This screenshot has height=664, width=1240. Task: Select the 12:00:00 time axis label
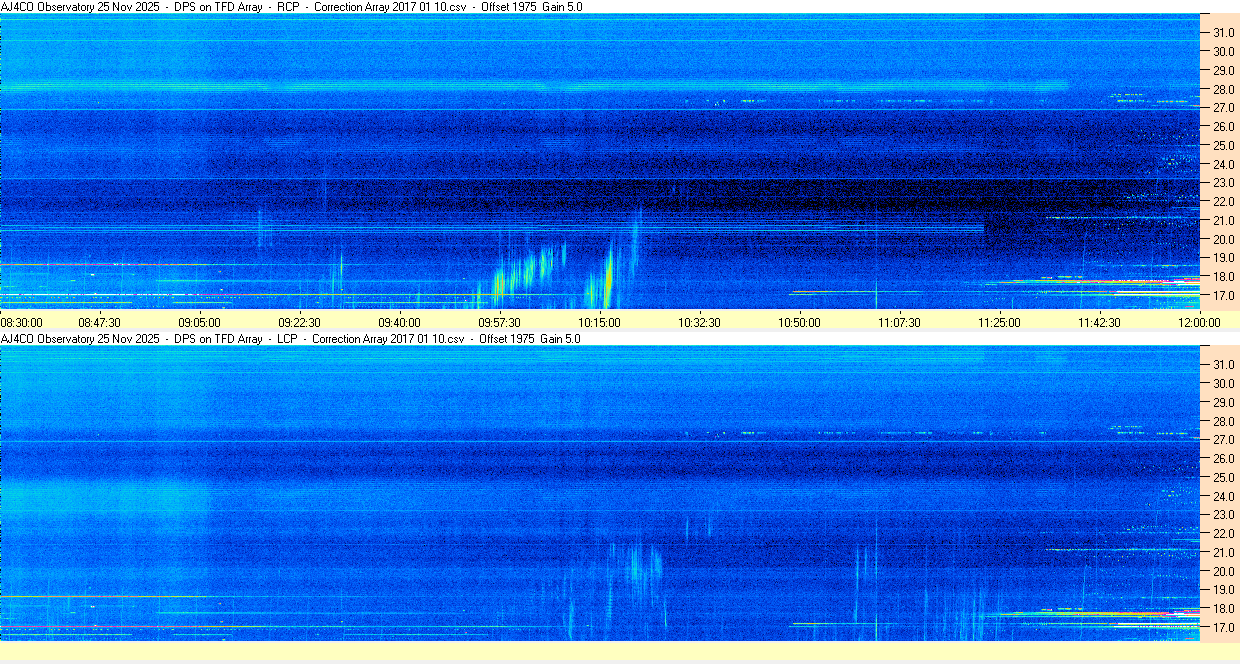1199,322
